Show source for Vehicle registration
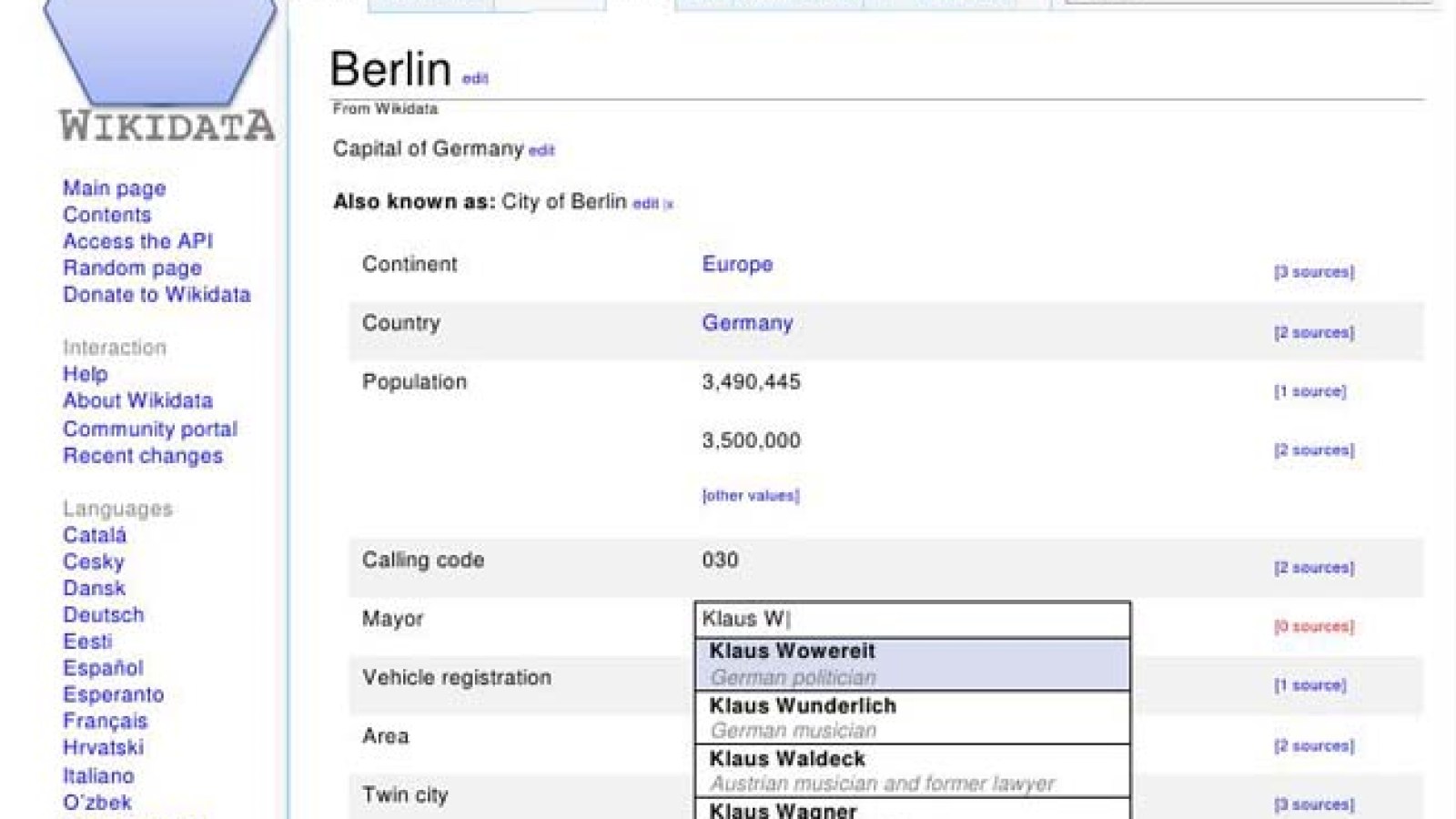 tap(1309, 685)
